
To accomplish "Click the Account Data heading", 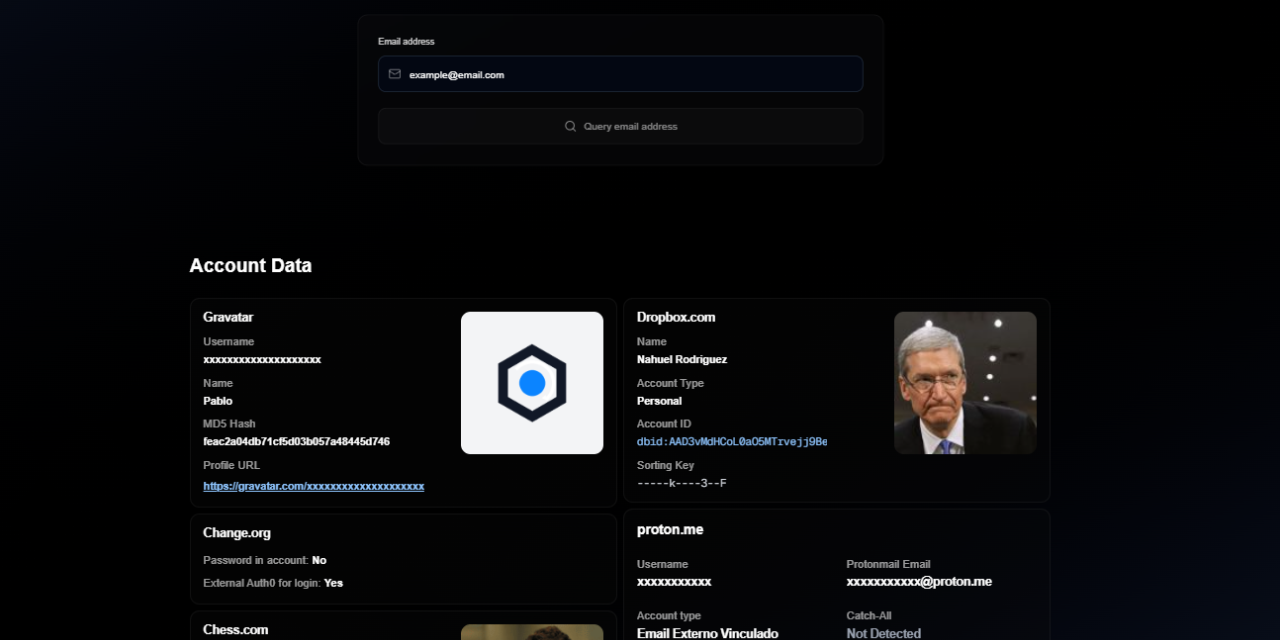I will pos(251,266).
